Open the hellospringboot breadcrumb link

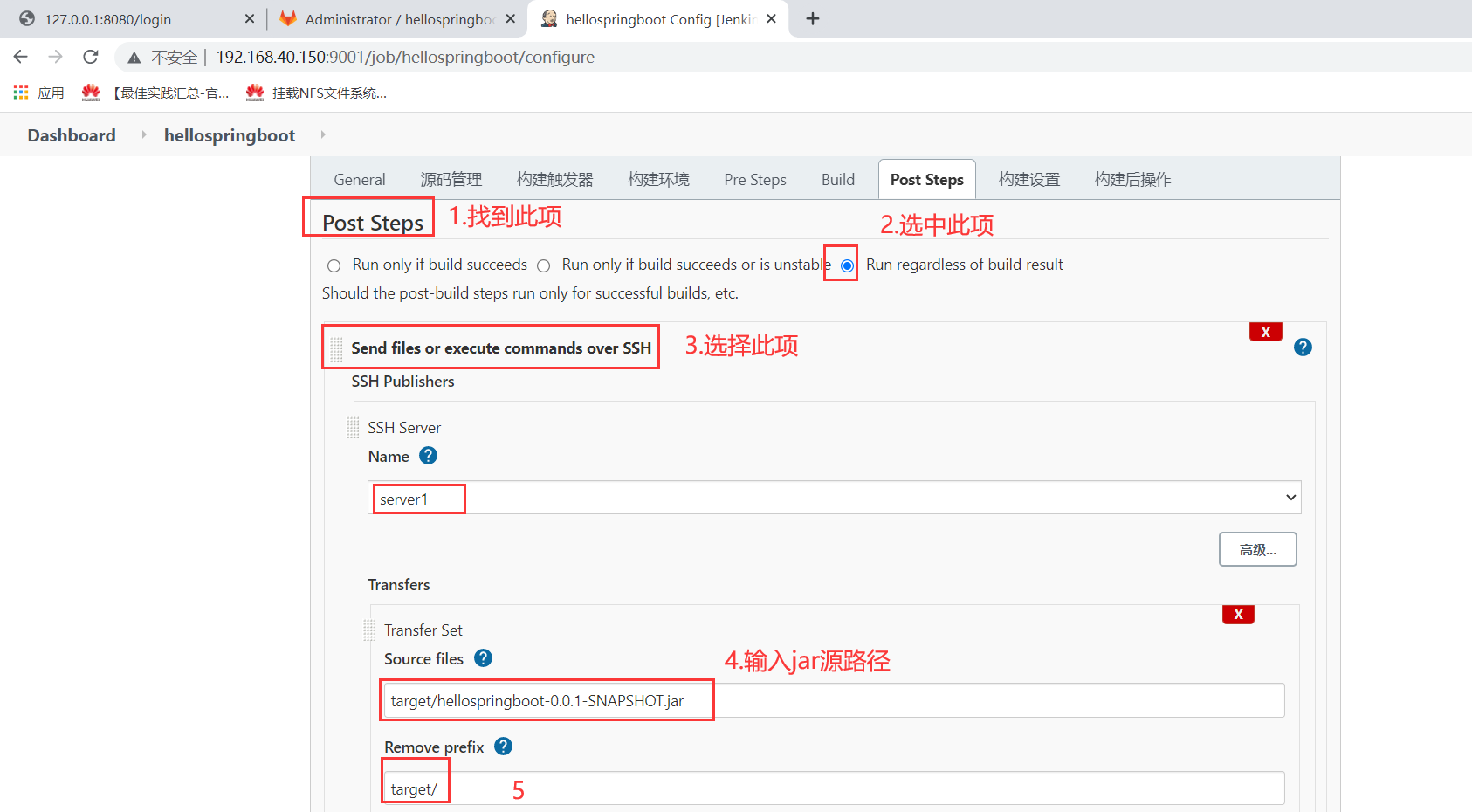[x=230, y=135]
